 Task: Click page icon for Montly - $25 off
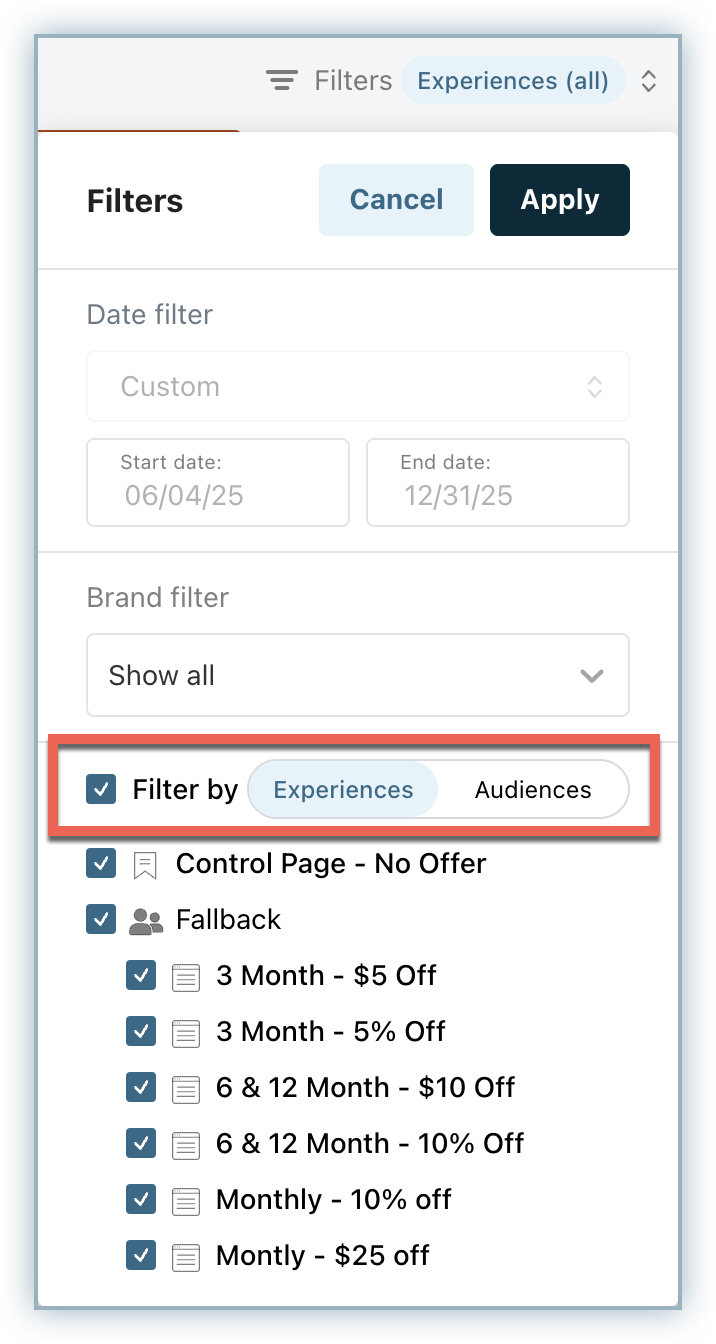click(186, 1255)
